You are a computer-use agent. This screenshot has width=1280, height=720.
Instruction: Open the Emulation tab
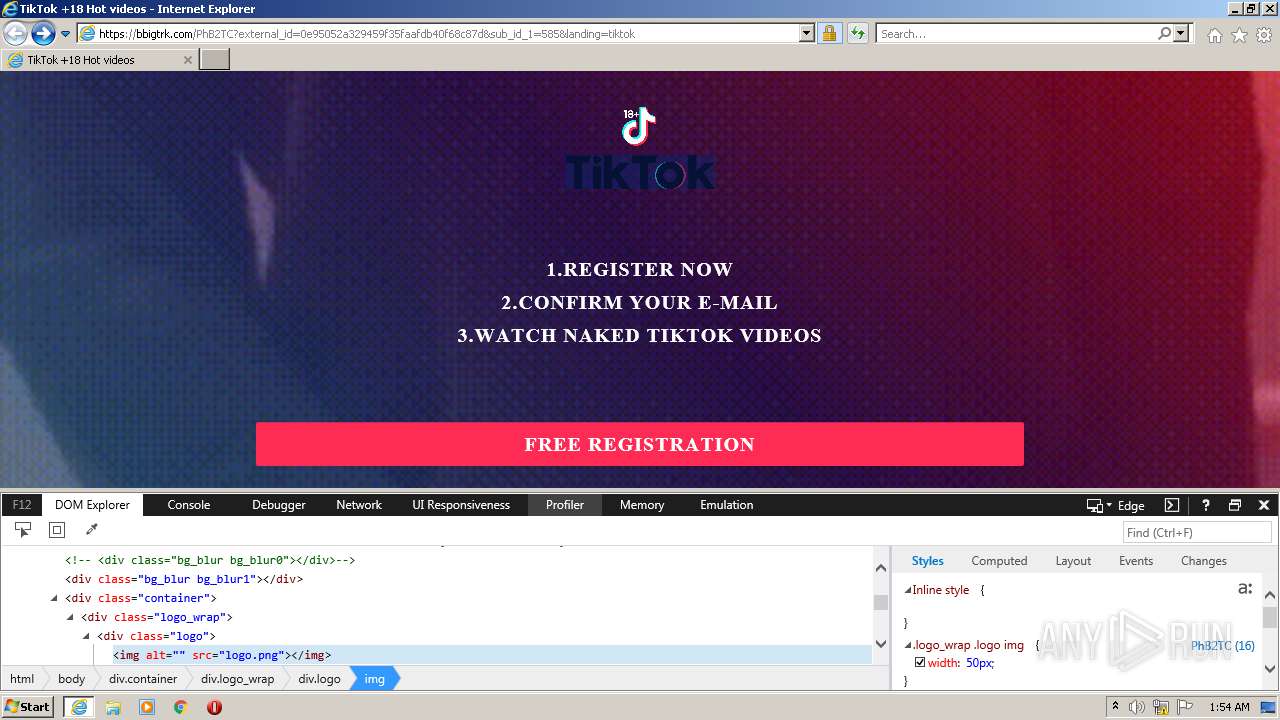[727, 505]
